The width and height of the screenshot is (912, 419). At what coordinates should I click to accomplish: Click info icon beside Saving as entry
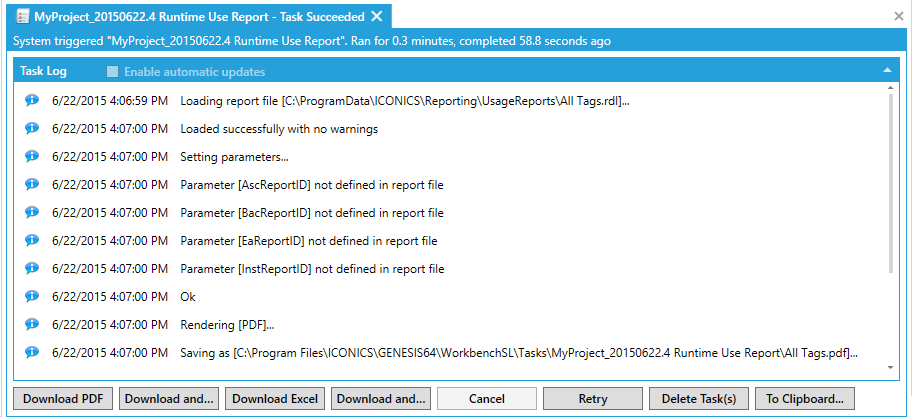pos(31,352)
